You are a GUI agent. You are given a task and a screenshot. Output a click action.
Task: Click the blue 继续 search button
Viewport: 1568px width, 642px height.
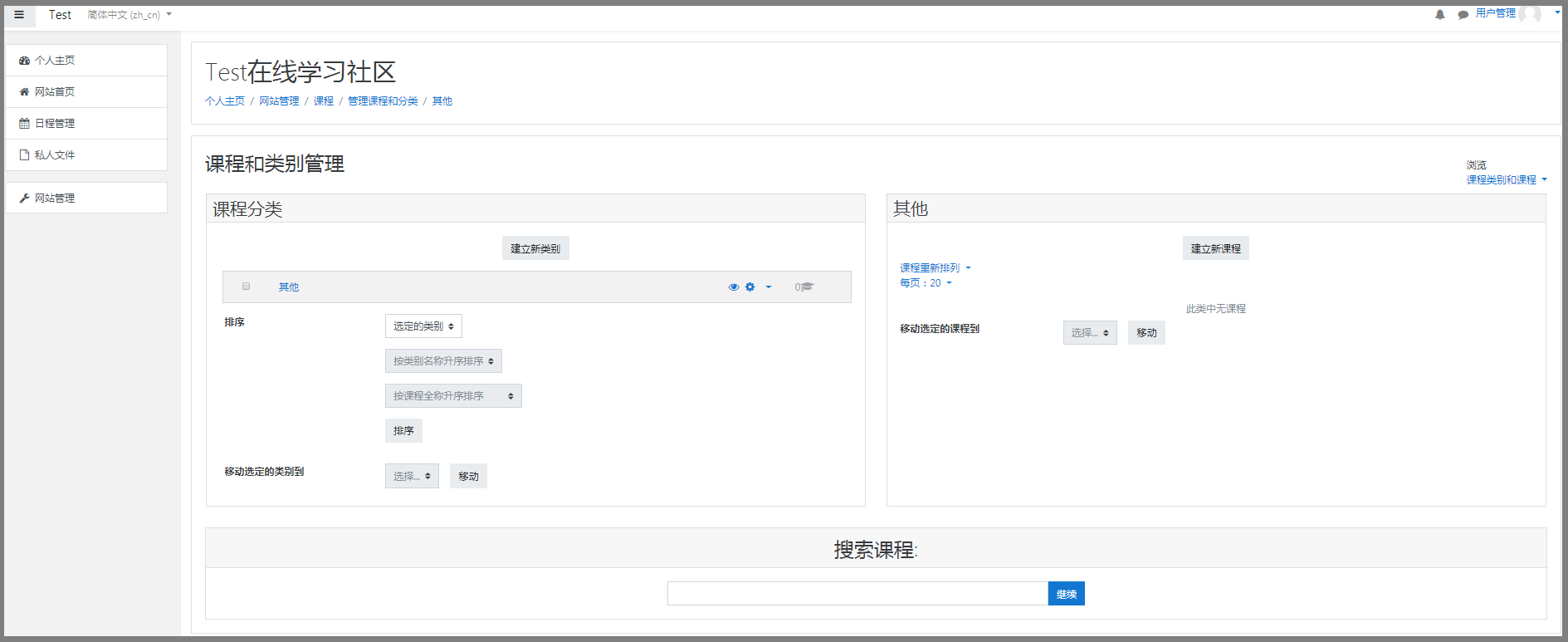coord(1067,594)
